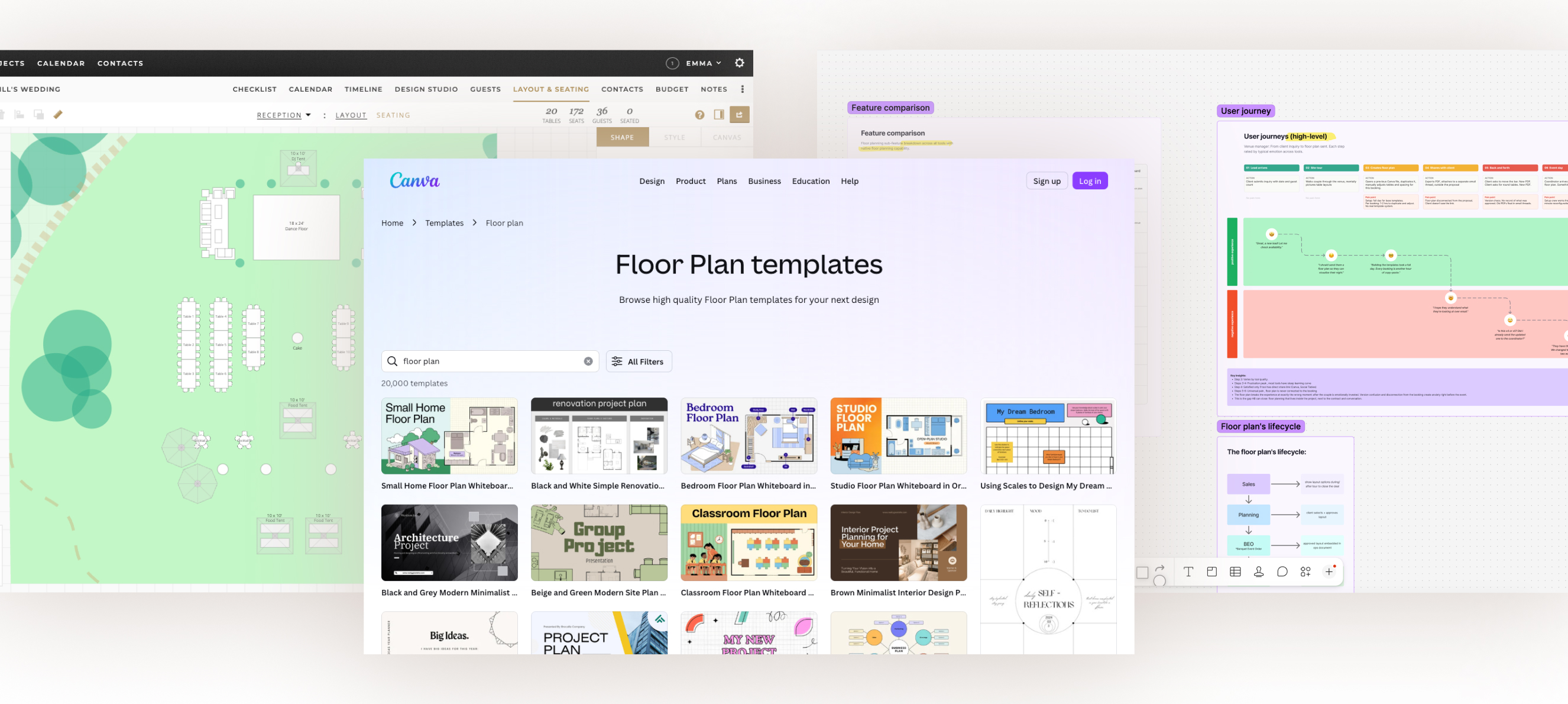Go to Home breadcrumb link
This screenshot has width=1568, height=704.
[392, 223]
